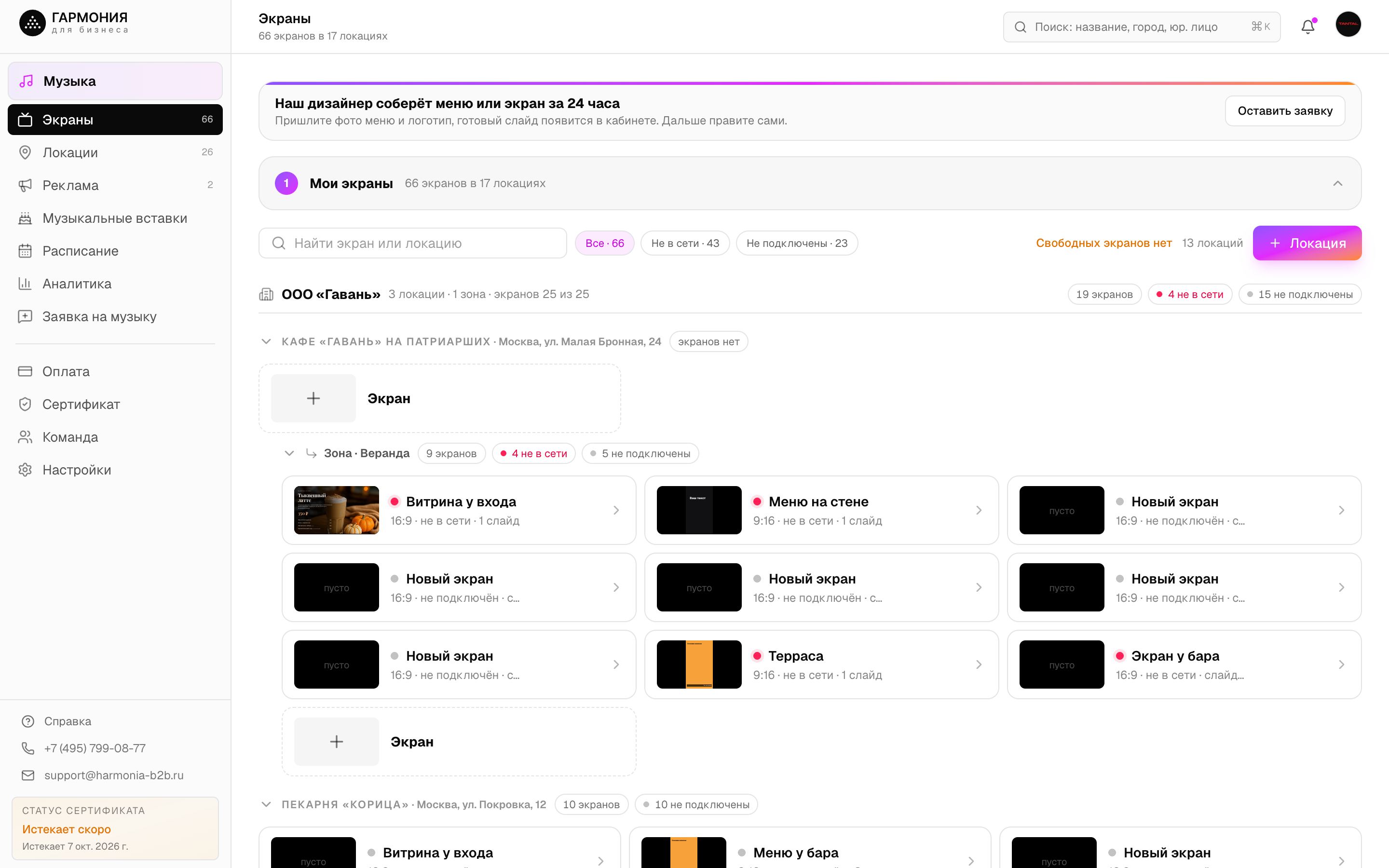
Task: Click the Гармония logo icon
Action: tap(32, 23)
